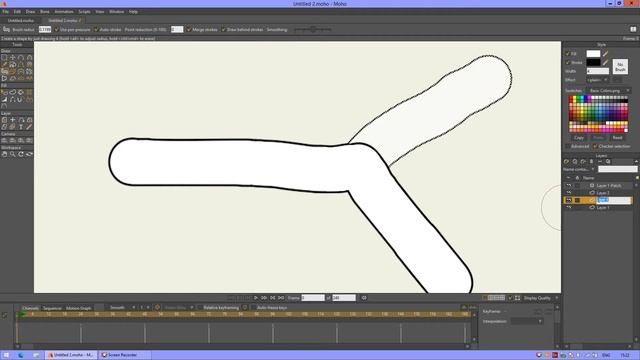
Task: Open the Display Quality dropdown
Action: click(x=540, y=298)
